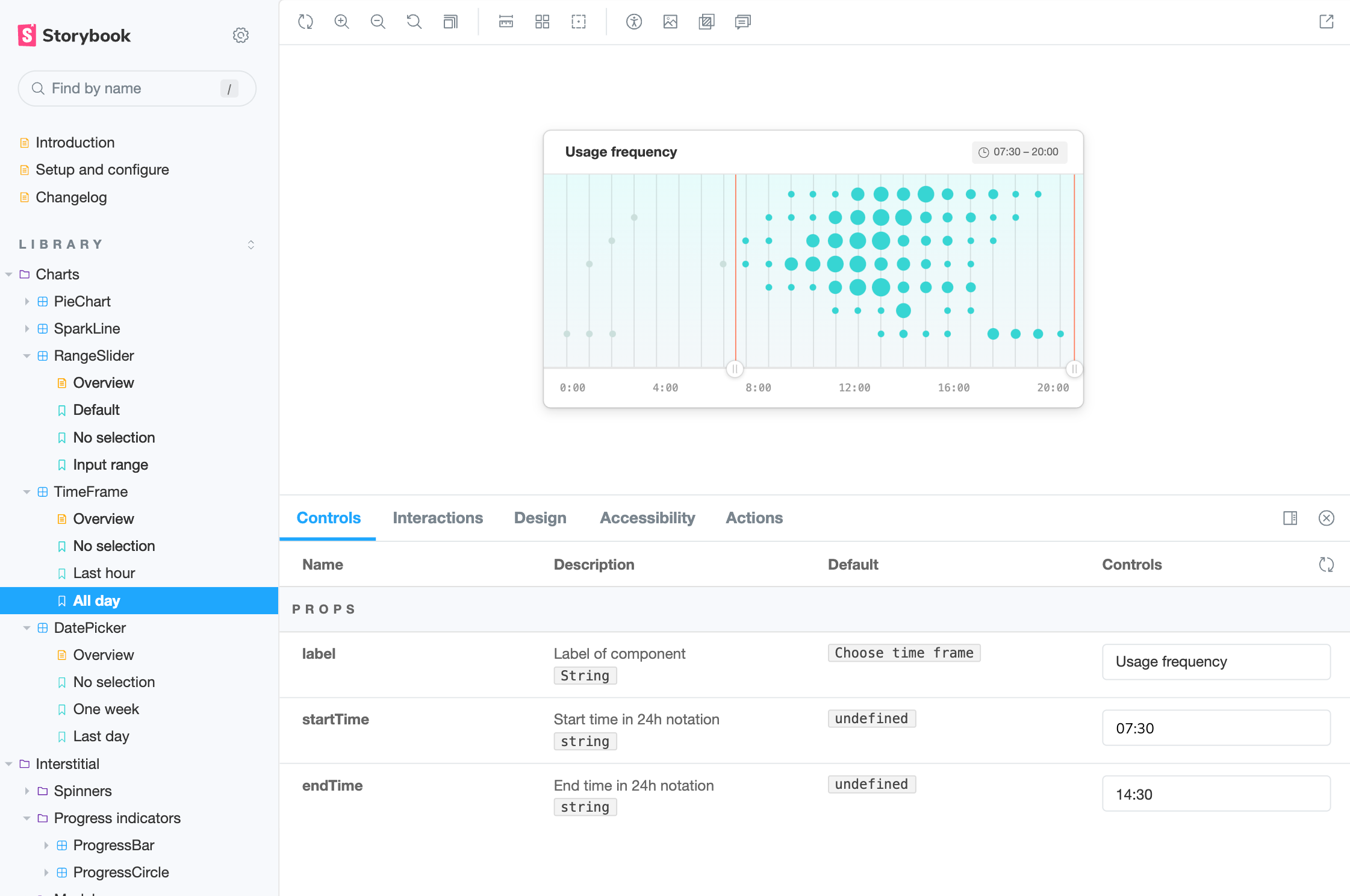Collapse the RangeSlider component
Viewport: 1350px width, 896px height.
pyautogui.click(x=94, y=356)
